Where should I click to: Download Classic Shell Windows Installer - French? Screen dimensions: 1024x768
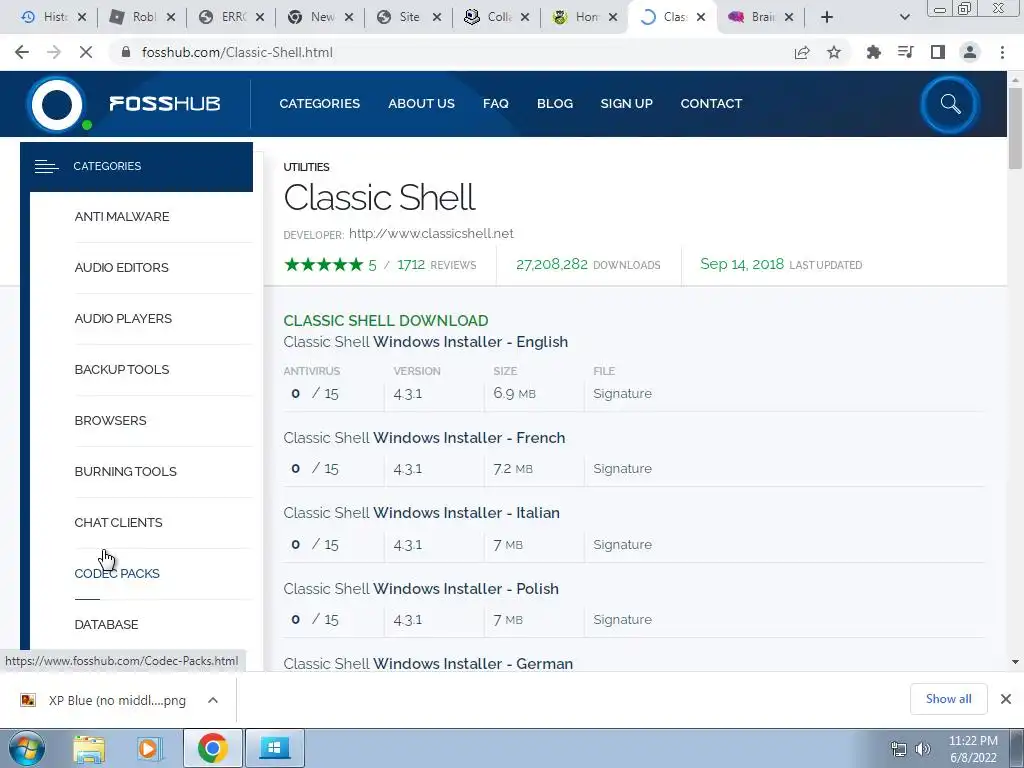[424, 438]
